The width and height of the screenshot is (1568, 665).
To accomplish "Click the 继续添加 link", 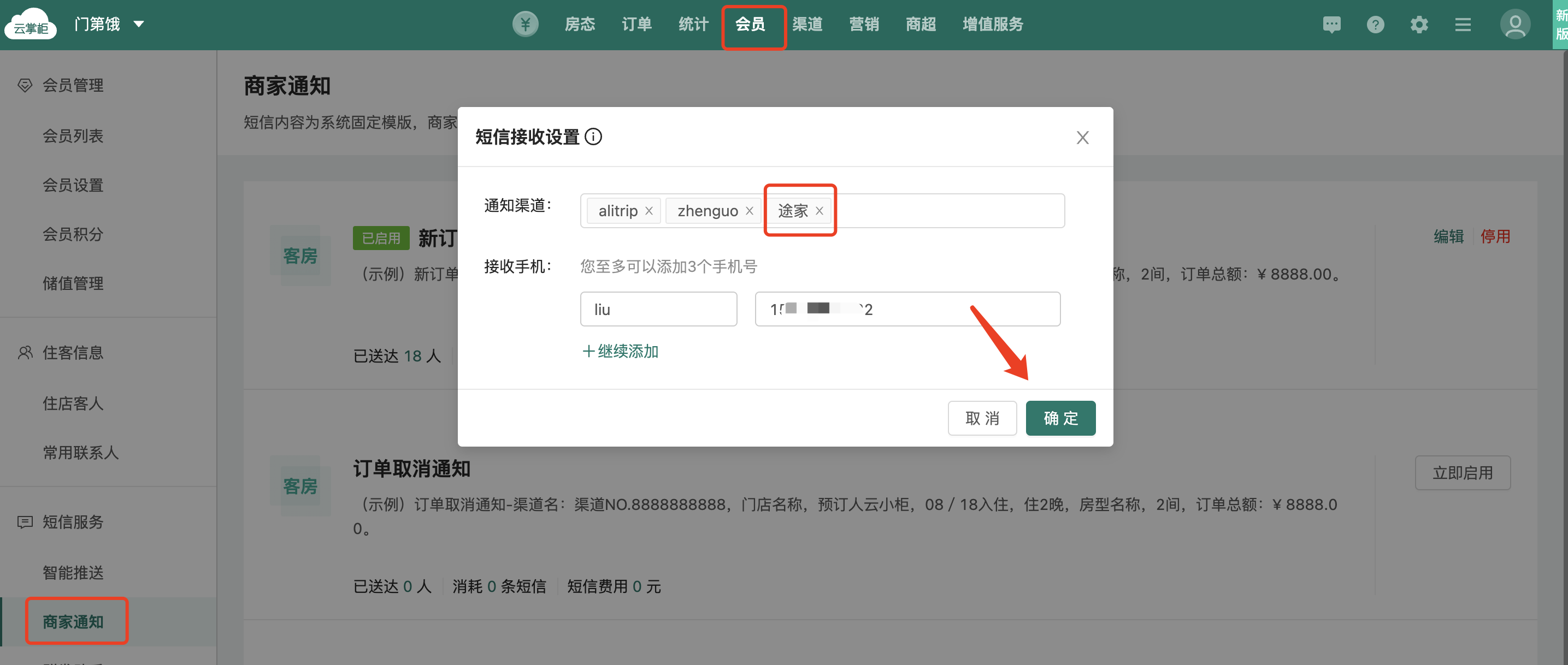I will 620,351.
